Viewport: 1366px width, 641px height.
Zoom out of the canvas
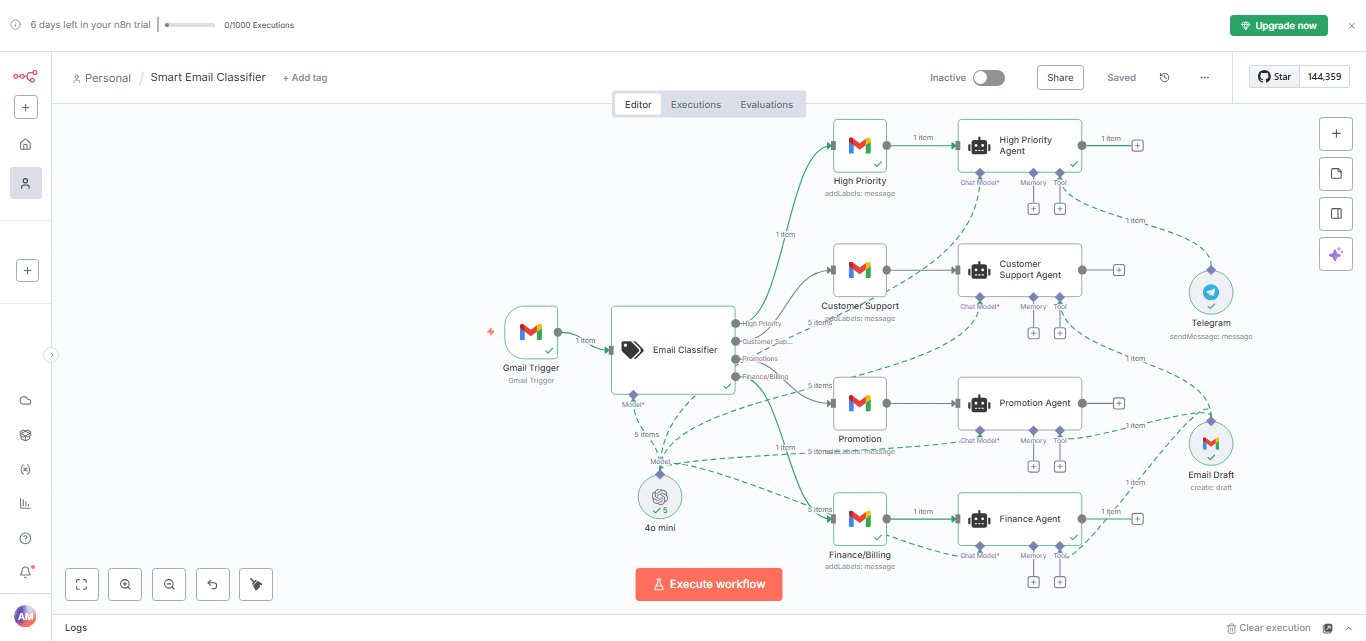pos(169,584)
